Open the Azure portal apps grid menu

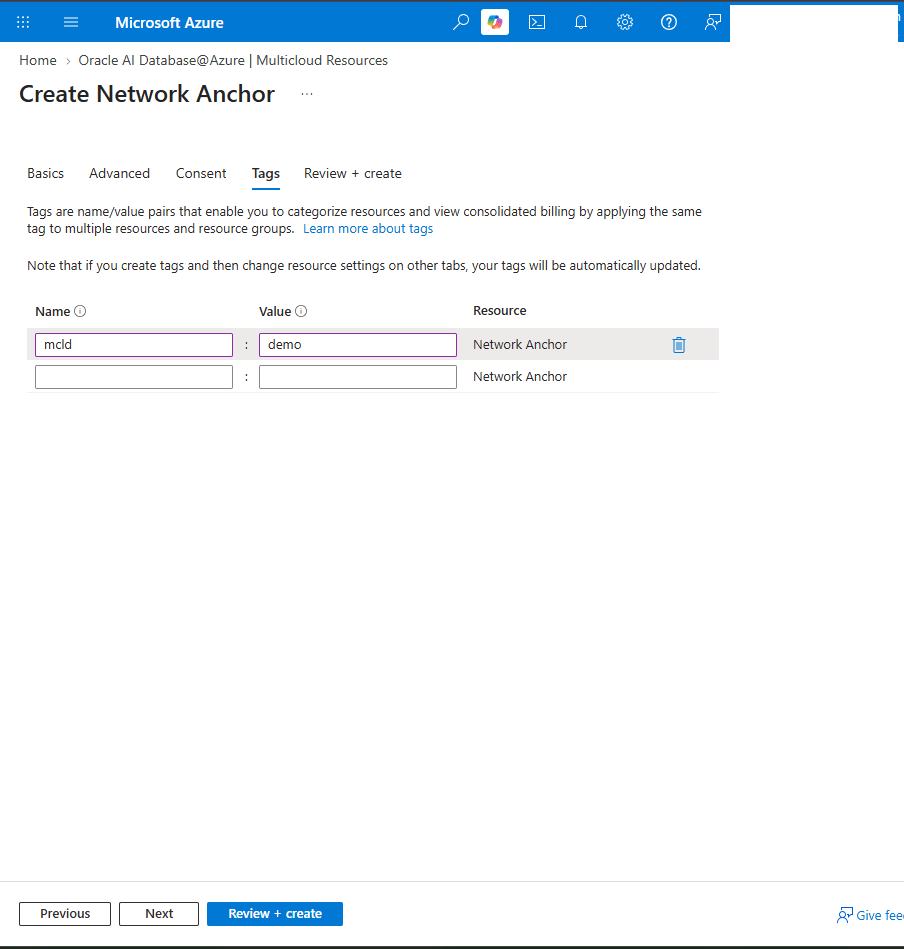pyautogui.click(x=23, y=22)
